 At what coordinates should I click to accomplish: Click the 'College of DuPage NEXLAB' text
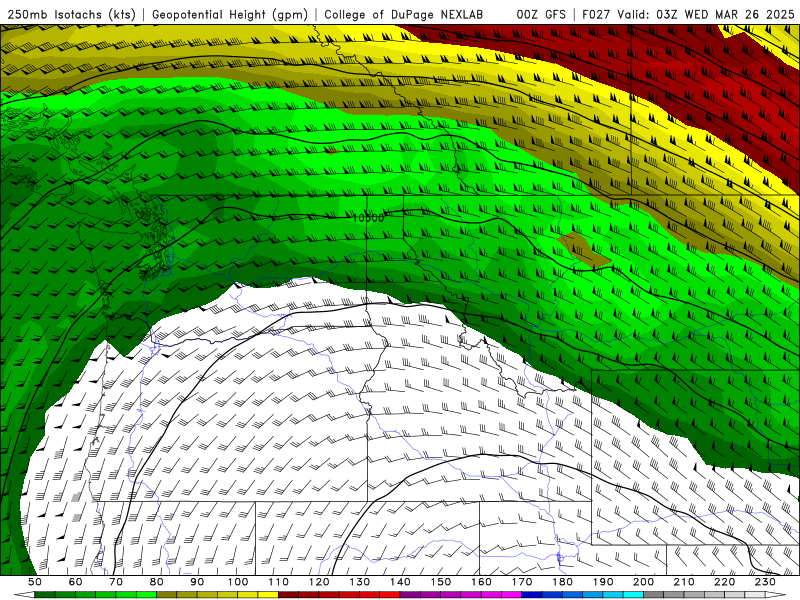click(404, 15)
